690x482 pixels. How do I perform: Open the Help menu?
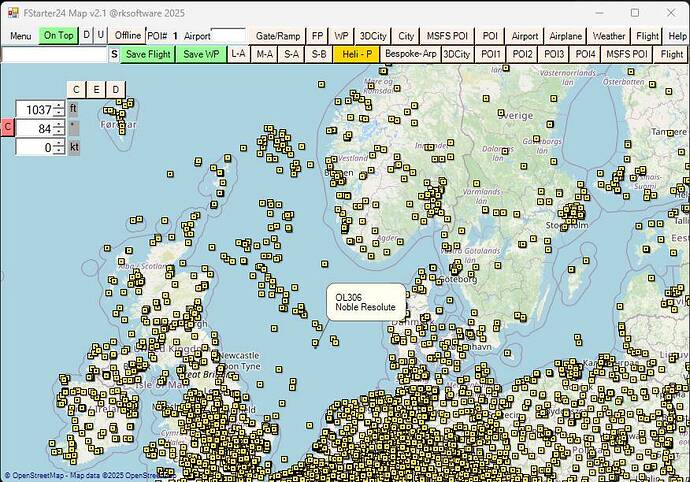[677, 35]
